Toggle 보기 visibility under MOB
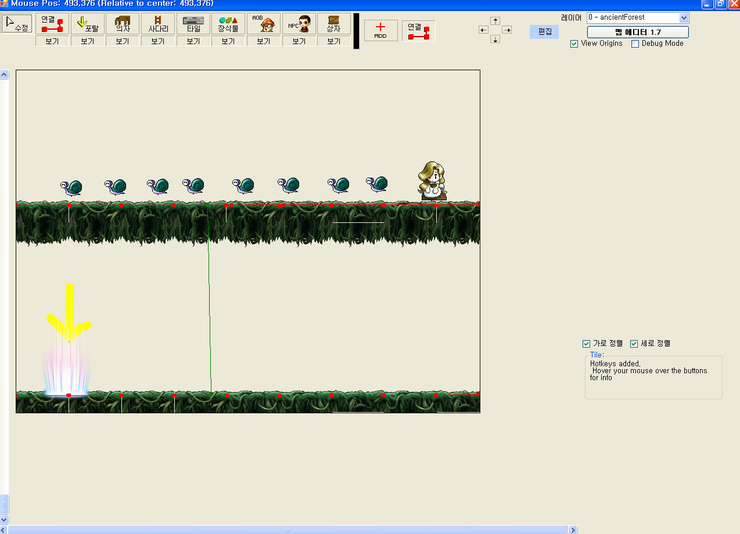The image size is (740, 534). coord(263,41)
